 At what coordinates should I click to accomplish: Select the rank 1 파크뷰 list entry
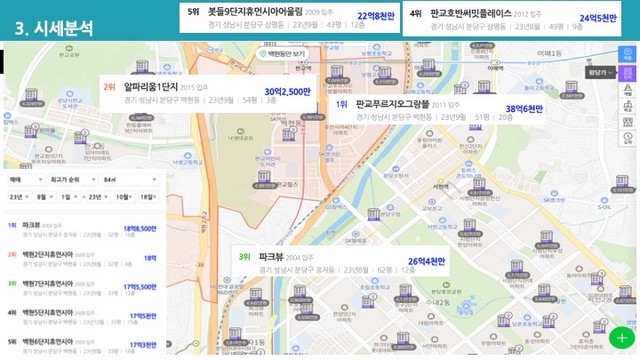[82, 230]
